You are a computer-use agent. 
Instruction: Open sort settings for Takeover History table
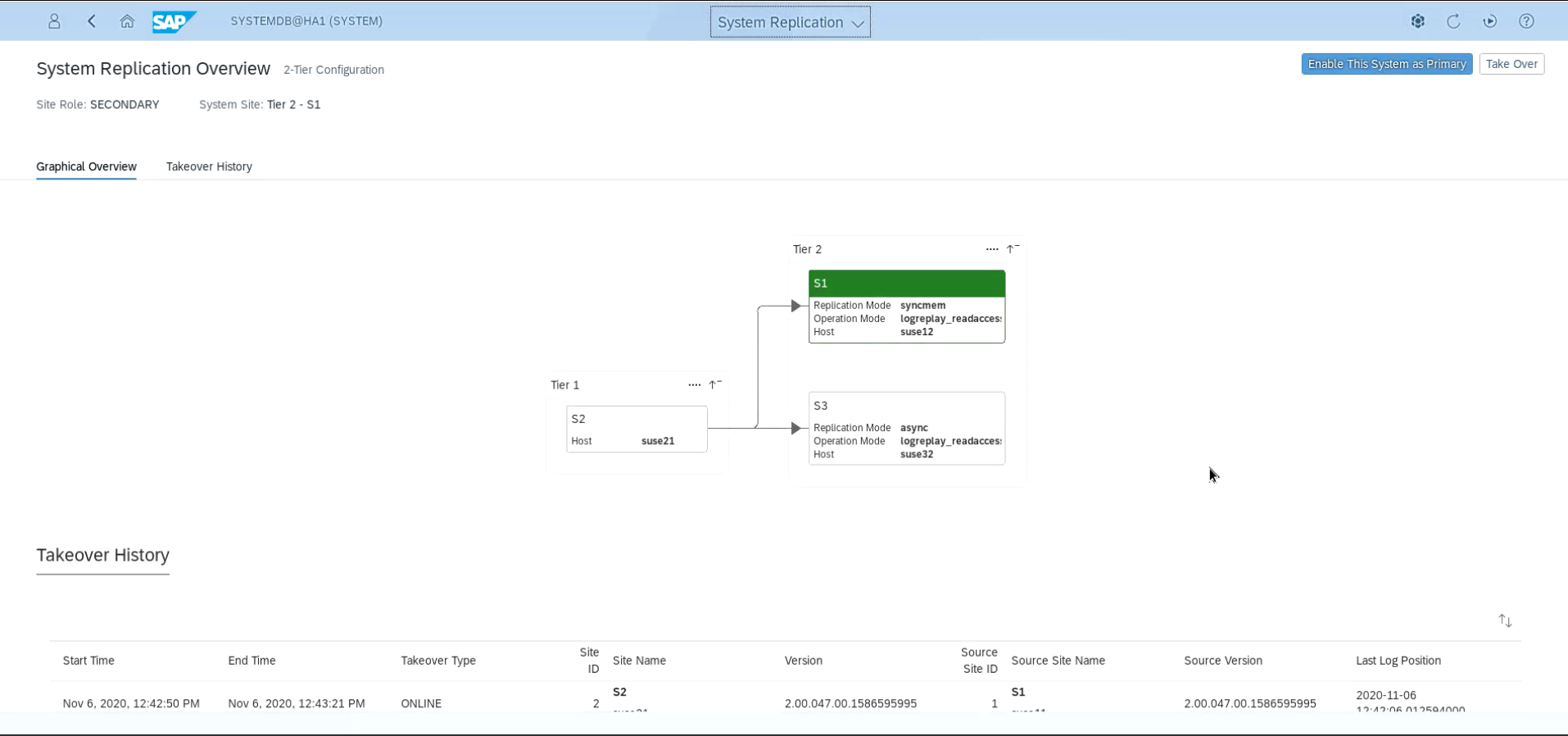(1505, 621)
